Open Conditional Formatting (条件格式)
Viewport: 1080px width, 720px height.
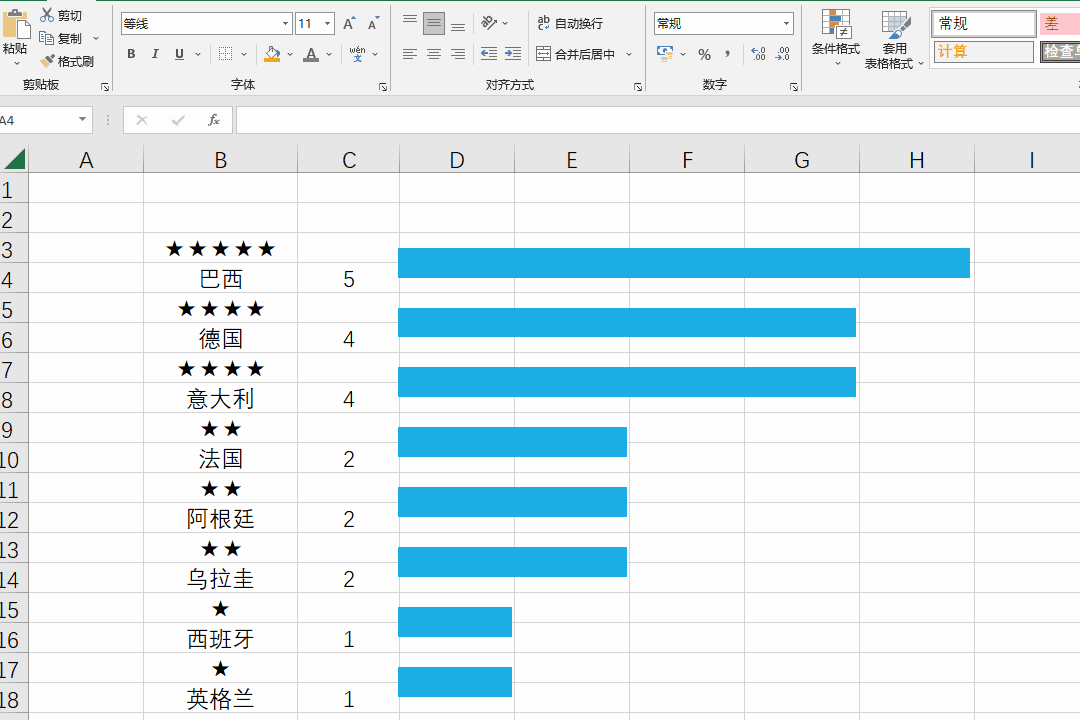[x=835, y=38]
